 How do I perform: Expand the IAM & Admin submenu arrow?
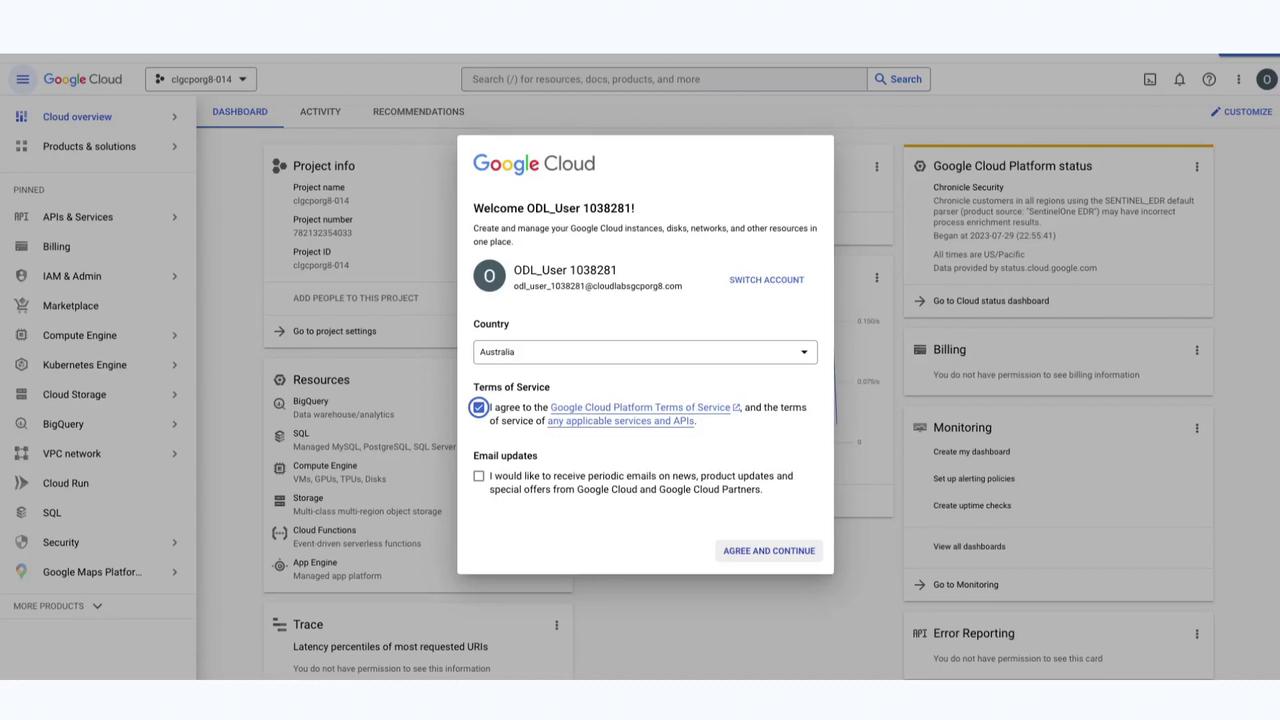(174, 276)
